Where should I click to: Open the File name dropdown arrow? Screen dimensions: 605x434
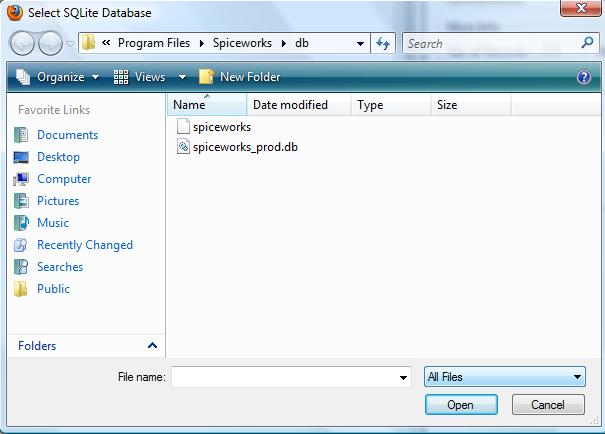[403, 377]
